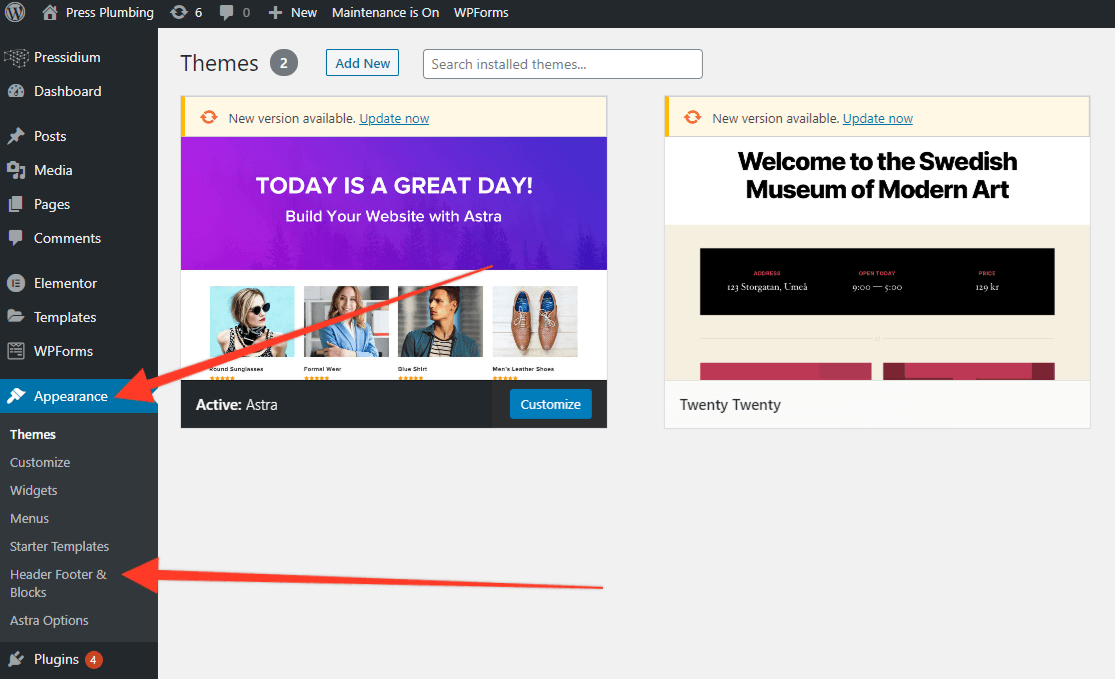Click the update refresh icon on Astra notice
Viewport: 1115px width, 679px height.
pyautogui.click(x=208, y=117)
